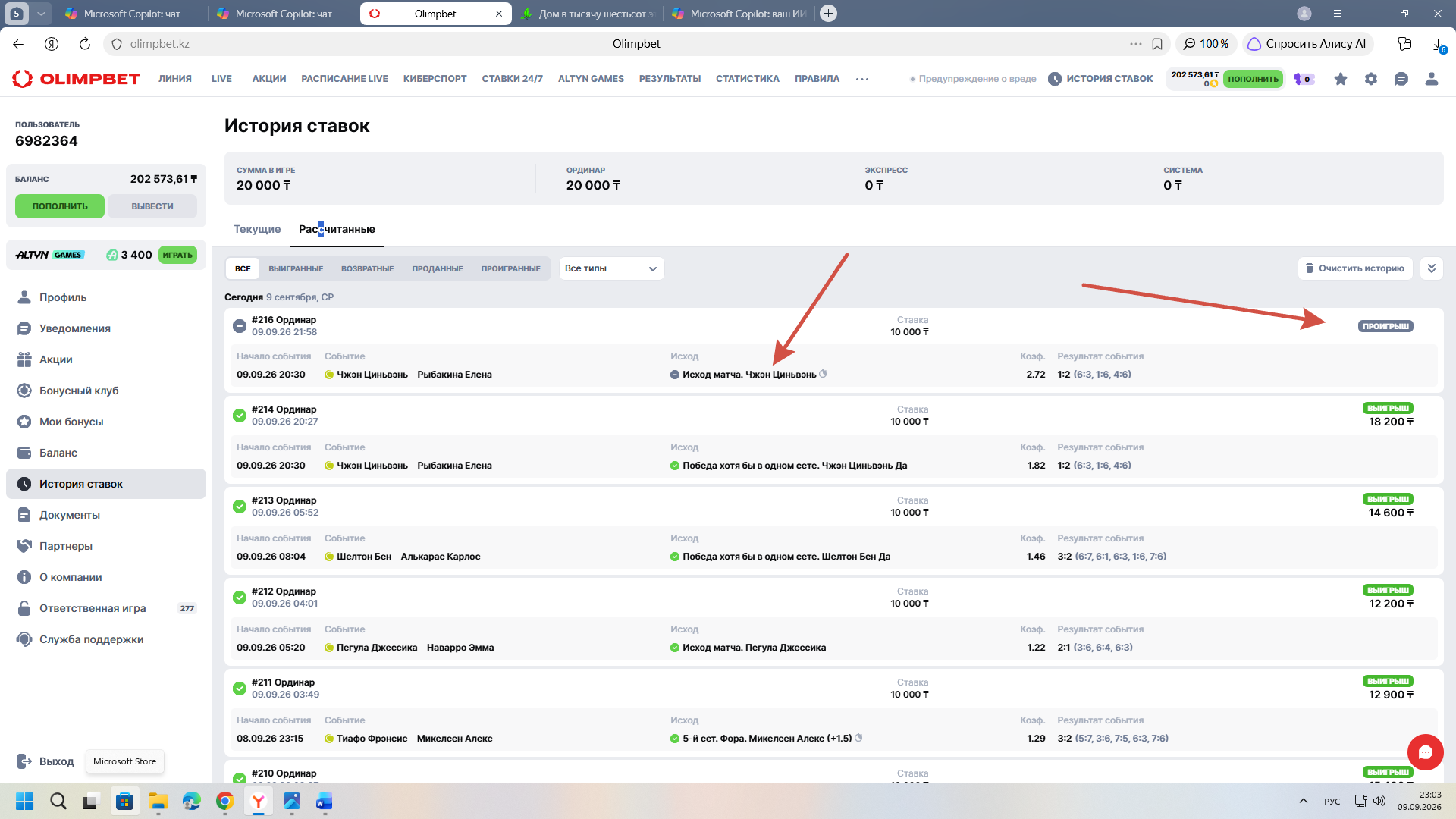Expand the header navigation three-dots menu
The height and width of the screenshot is (819, 1456).
862,79
